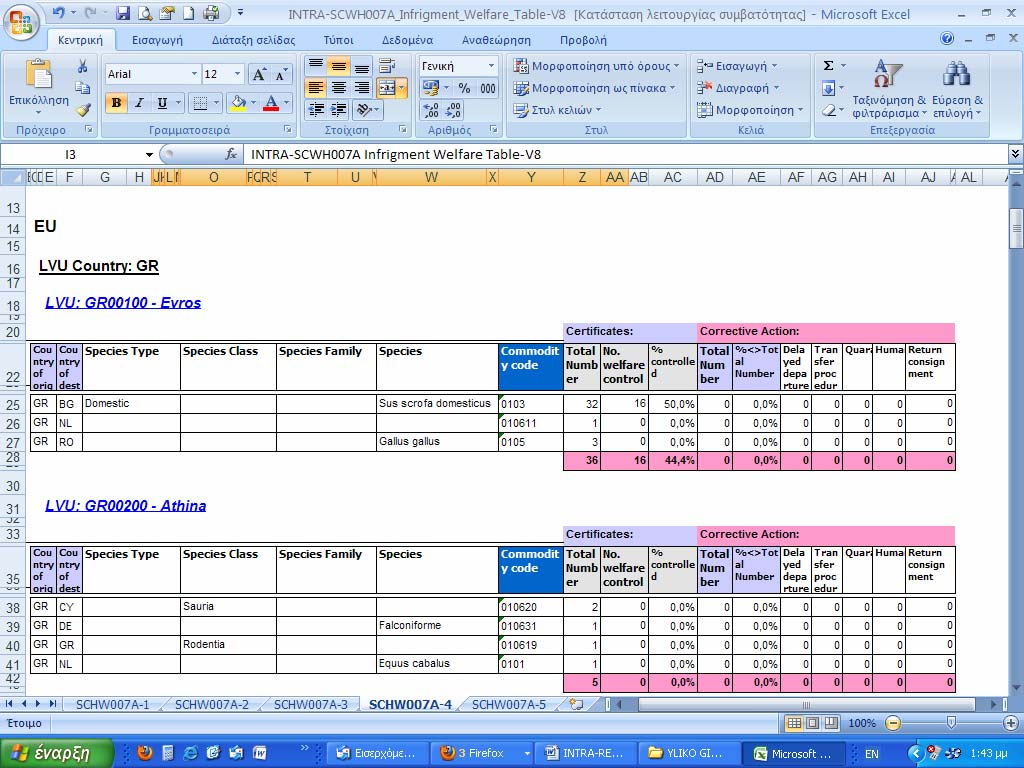The height and width of the screenshot is (768, 1024).
Task: Switch to Normal view in status bar
Action: tap(794, 723)
